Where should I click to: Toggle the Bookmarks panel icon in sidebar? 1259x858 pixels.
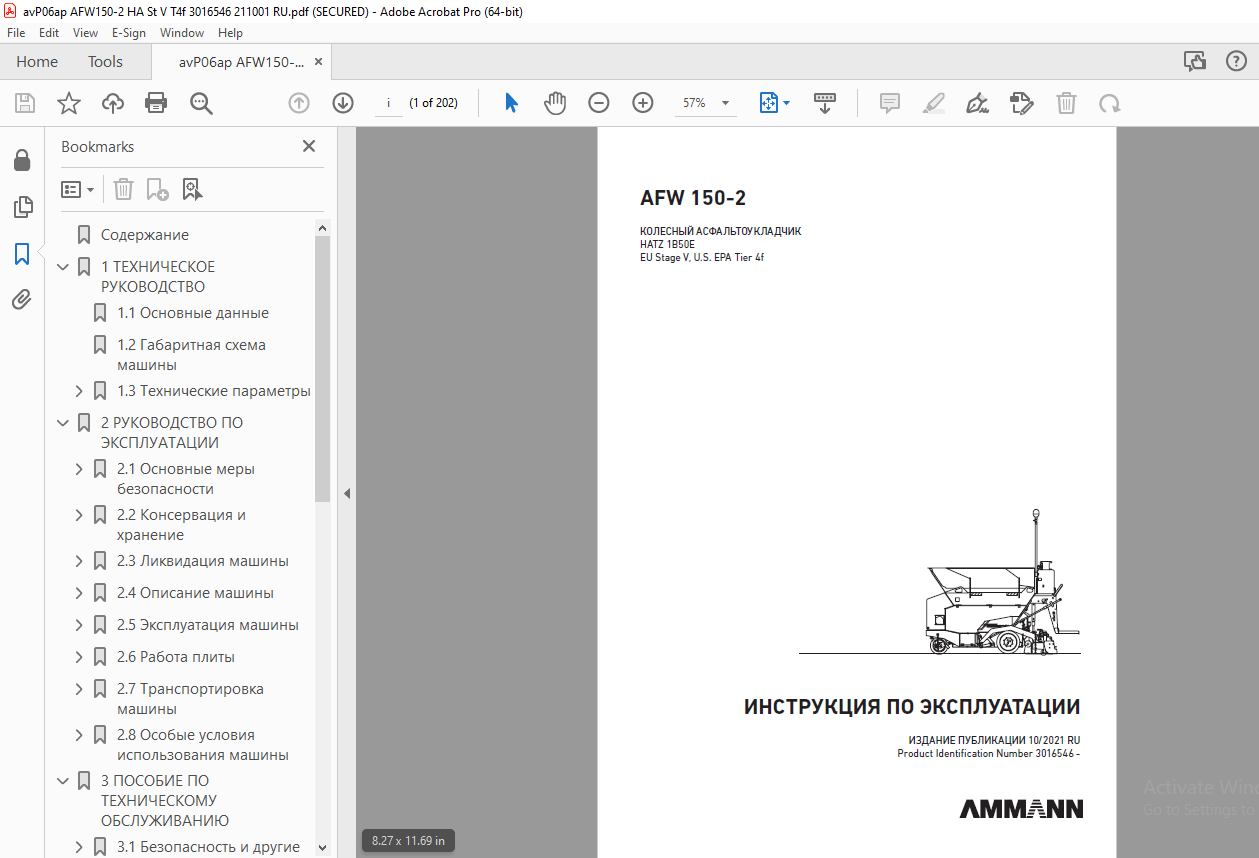click(x=22, y=254)
